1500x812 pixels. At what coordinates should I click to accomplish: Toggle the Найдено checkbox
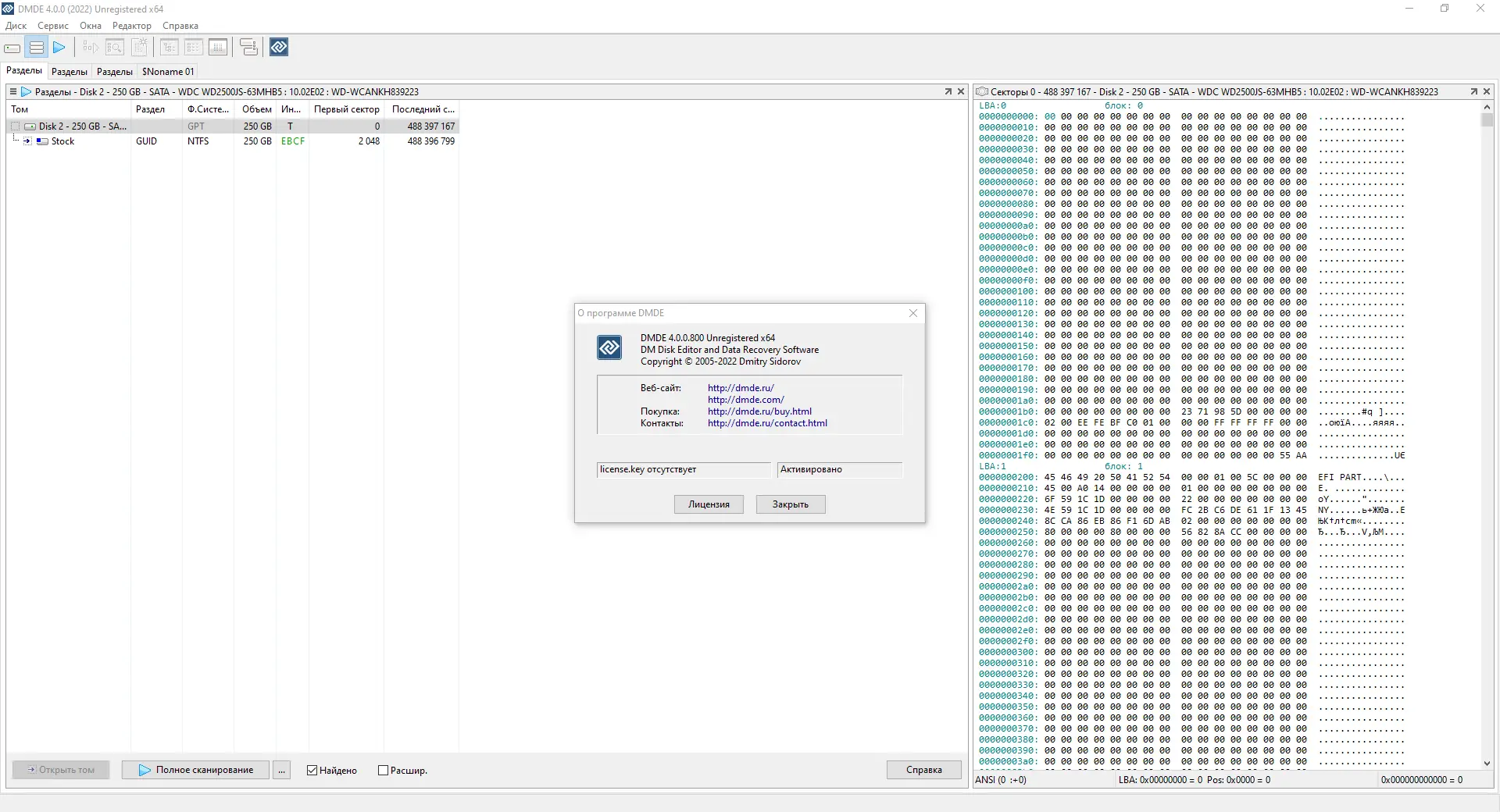click(x=312, y=770)
